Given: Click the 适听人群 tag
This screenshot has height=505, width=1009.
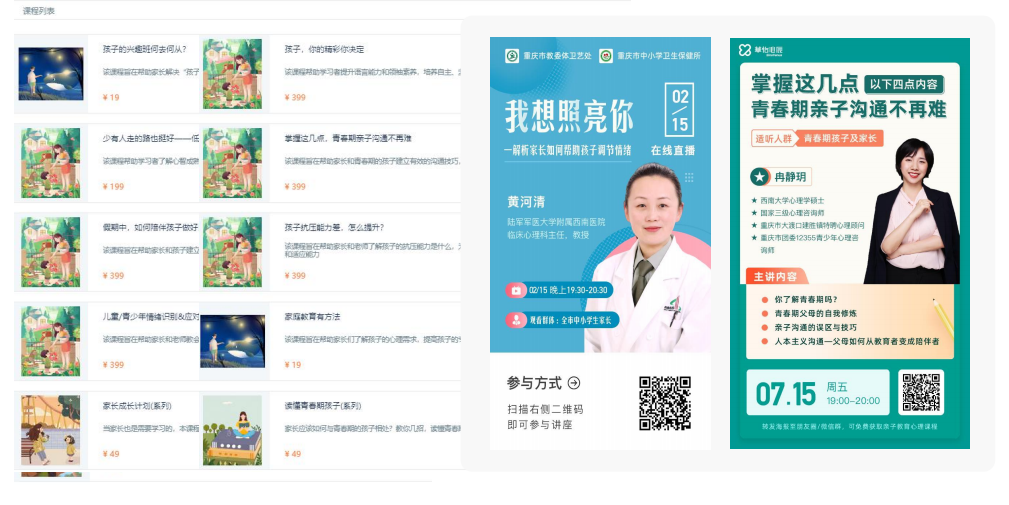Looking at the screenshot, I should [x=773, y=138].
